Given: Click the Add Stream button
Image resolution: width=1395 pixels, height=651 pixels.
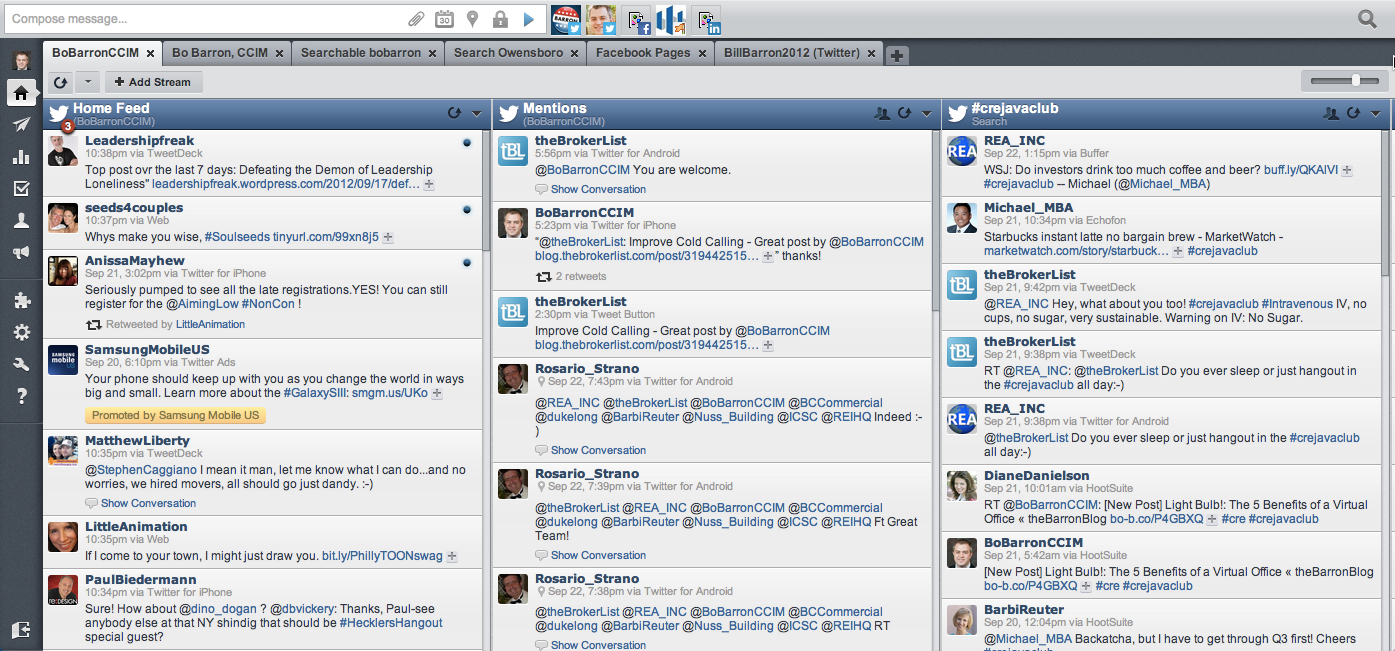Looking at the screenshot, I should click(153, 82).
